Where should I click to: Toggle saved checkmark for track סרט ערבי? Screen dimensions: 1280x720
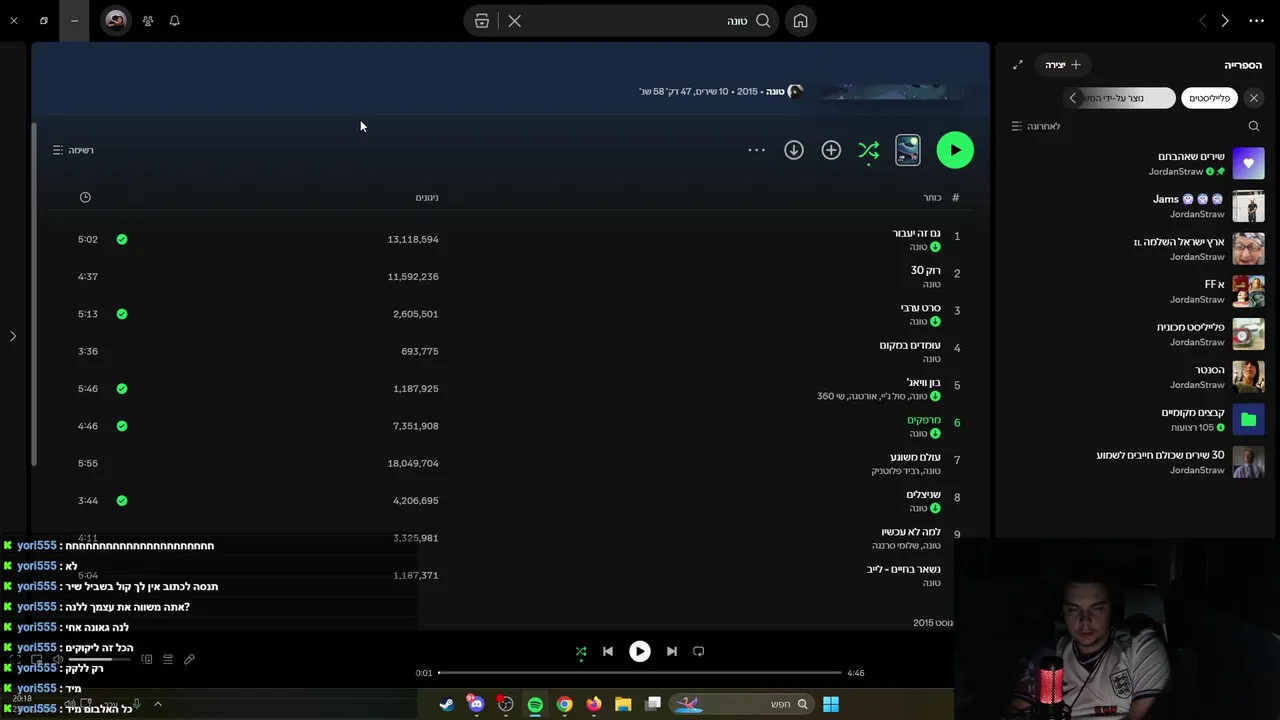[122, 314]
